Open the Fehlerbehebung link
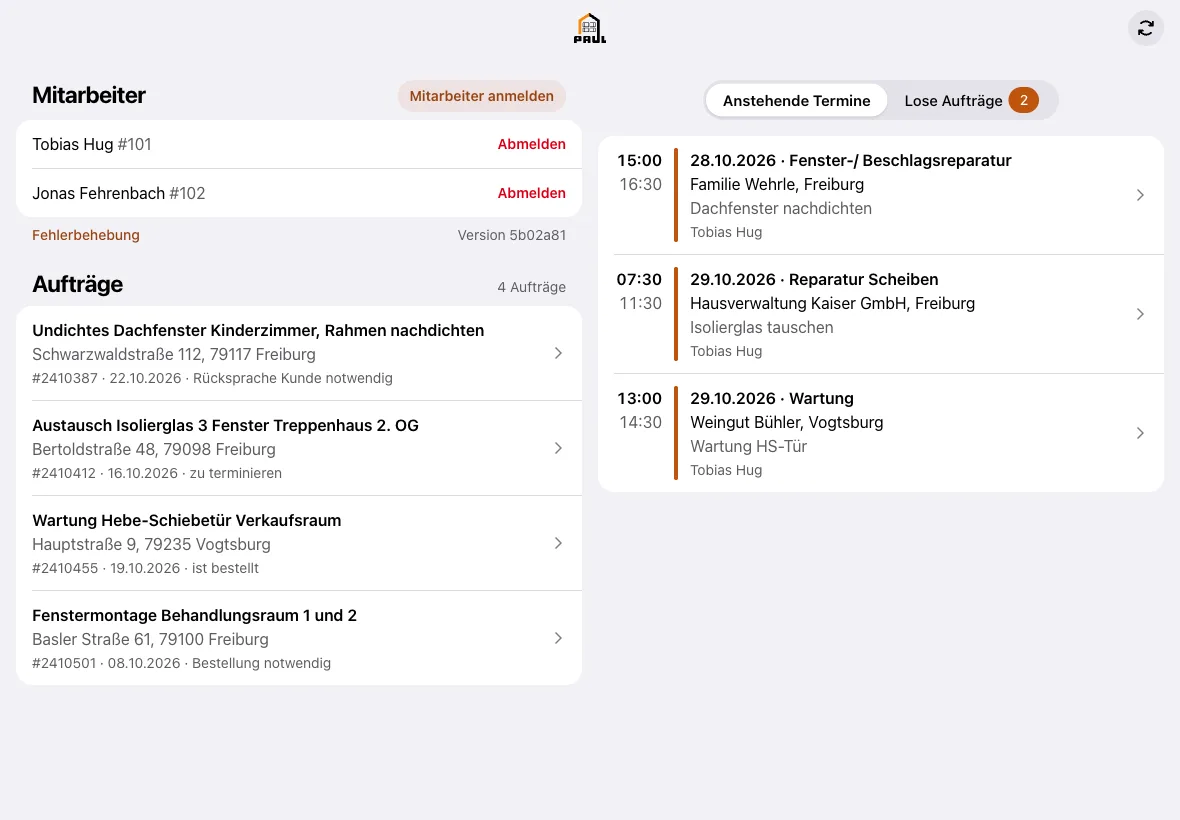This screenshot has height=820, width=1180. point(86,235)
